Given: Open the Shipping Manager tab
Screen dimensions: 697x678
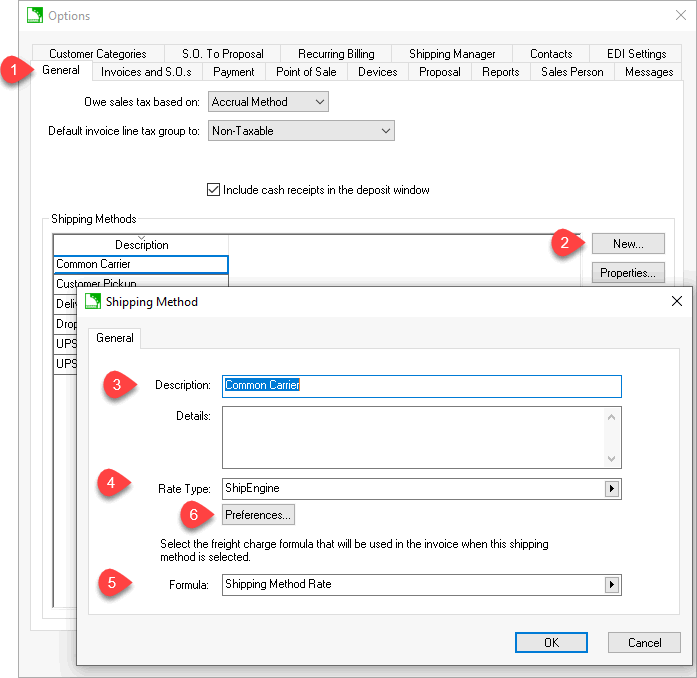Looking at the screenshot, I should tap(452, 54).
